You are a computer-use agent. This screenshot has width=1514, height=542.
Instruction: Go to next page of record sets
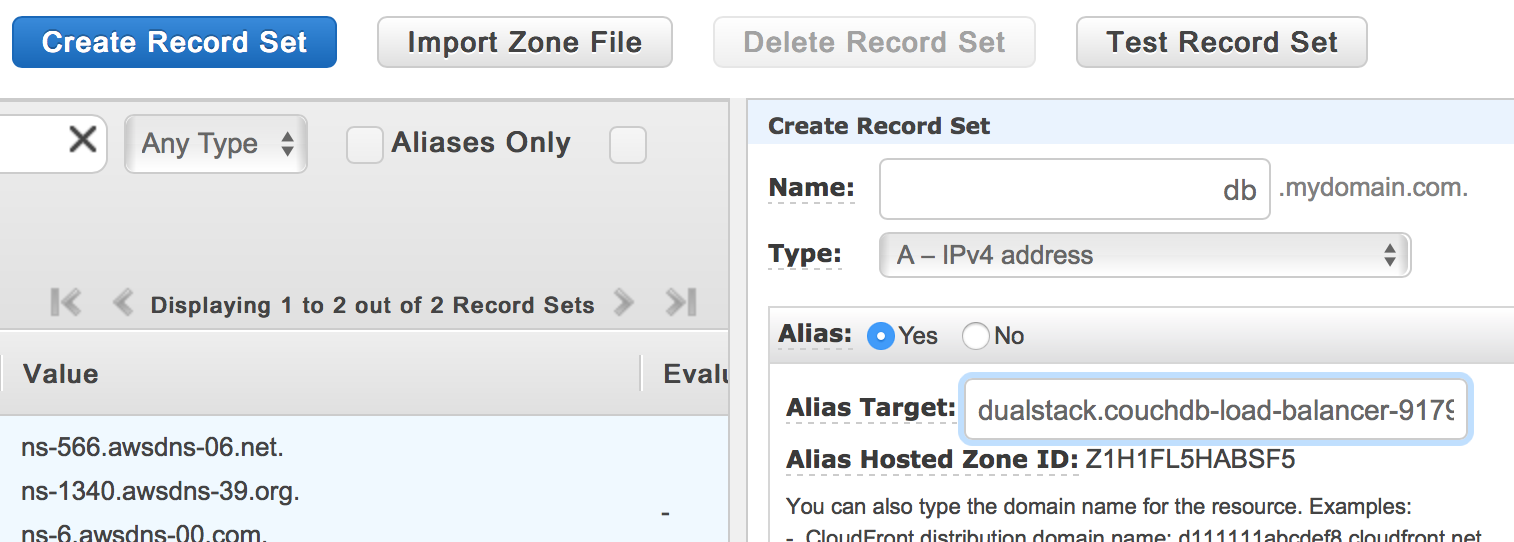point(624,303)
